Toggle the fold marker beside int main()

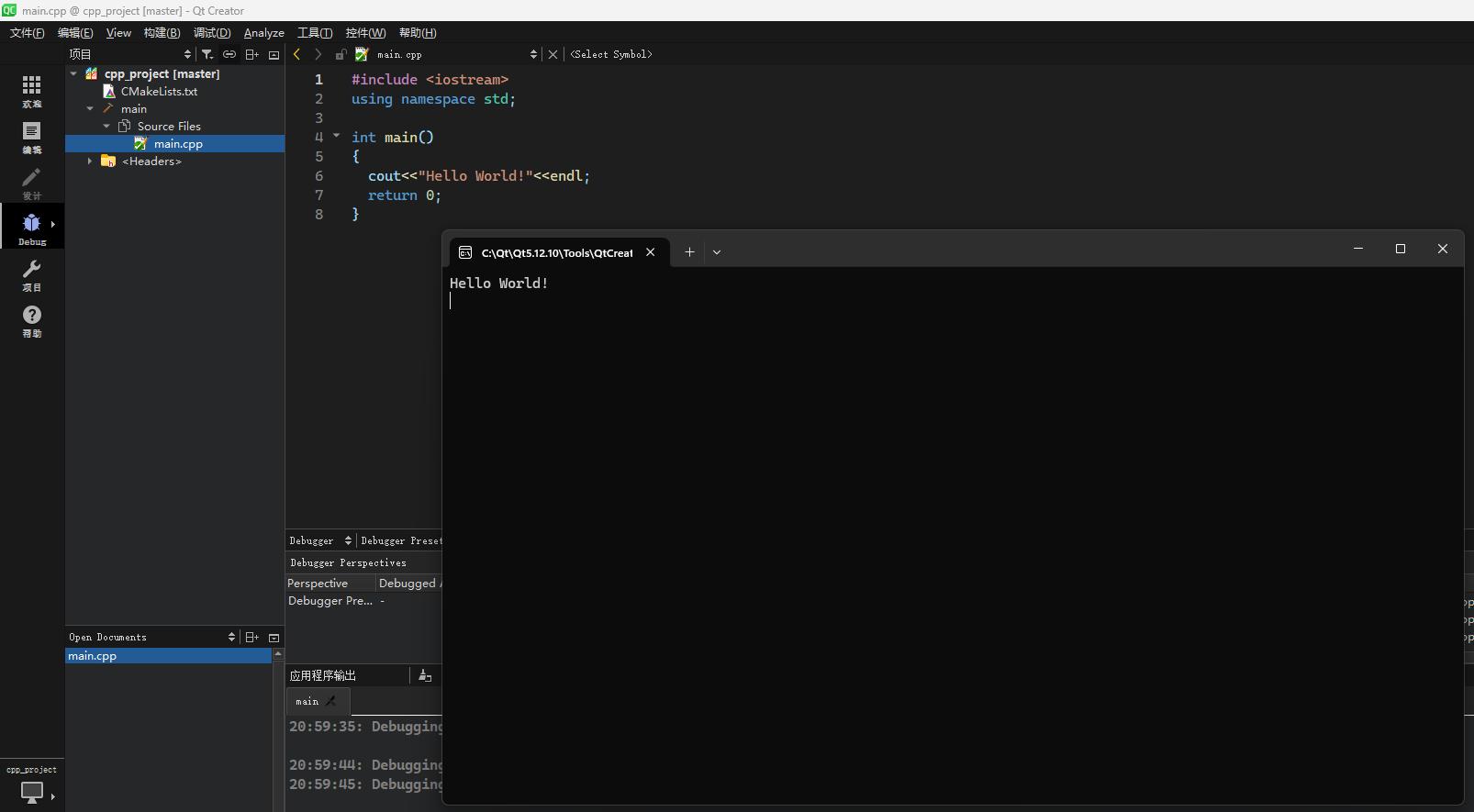(x=336, y=136)
